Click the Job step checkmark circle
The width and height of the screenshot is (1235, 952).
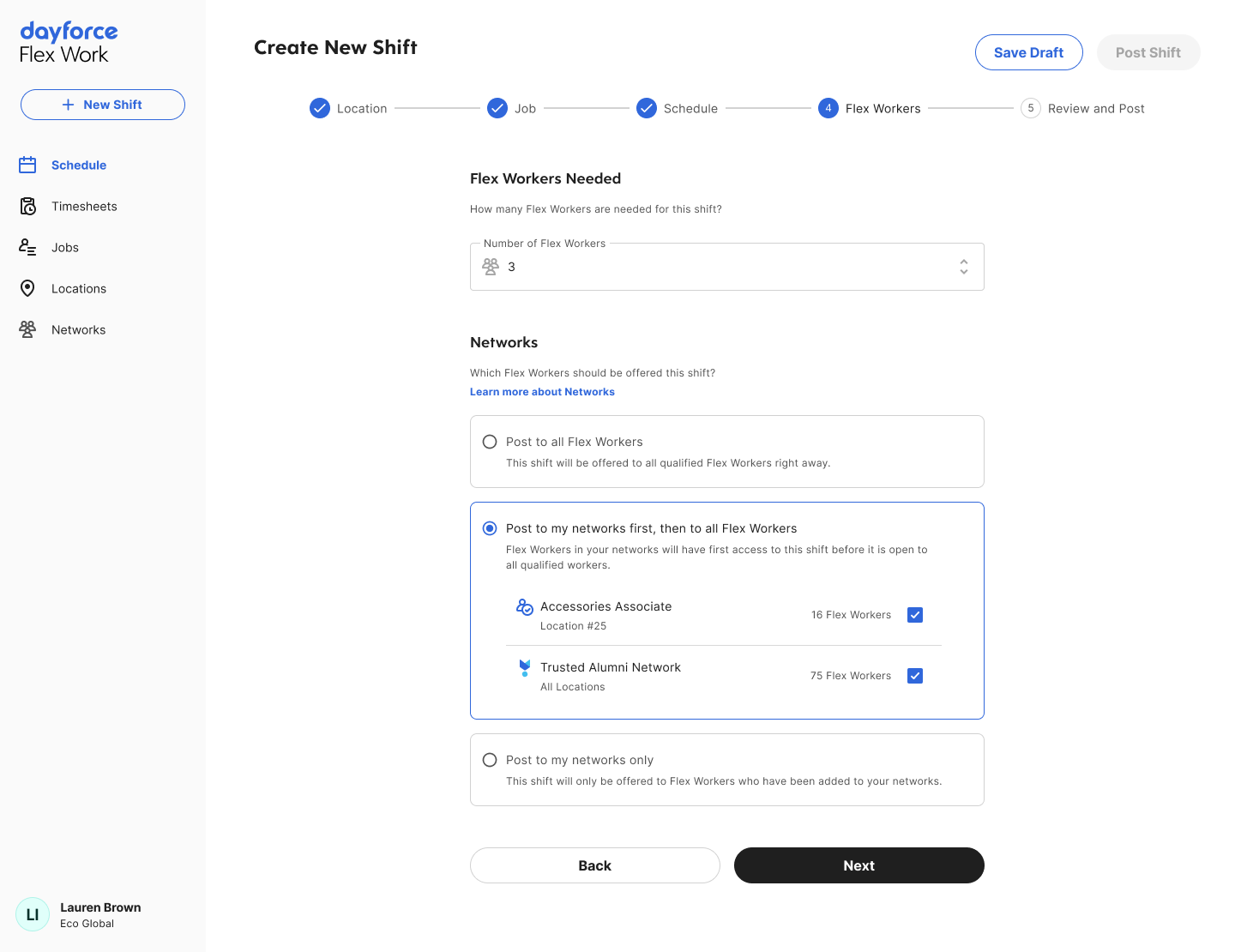tap(497, 108)
